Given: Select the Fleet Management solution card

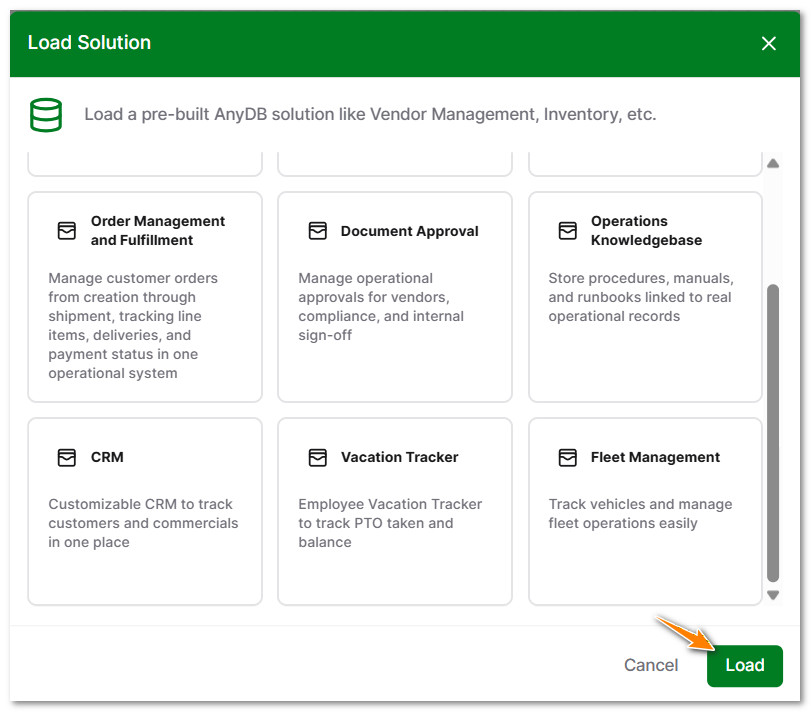Looking at the screenshot, I should (644, 511).
